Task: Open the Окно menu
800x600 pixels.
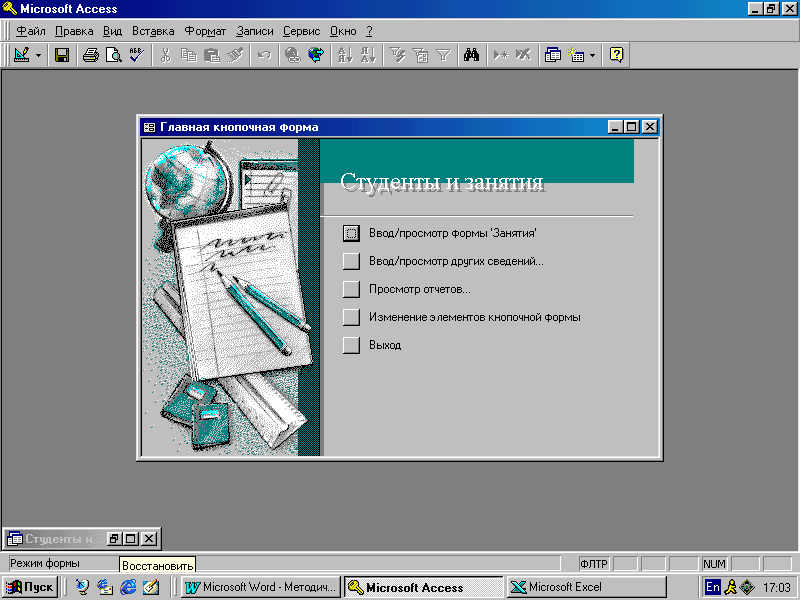Action: click(x=343, y=31)
